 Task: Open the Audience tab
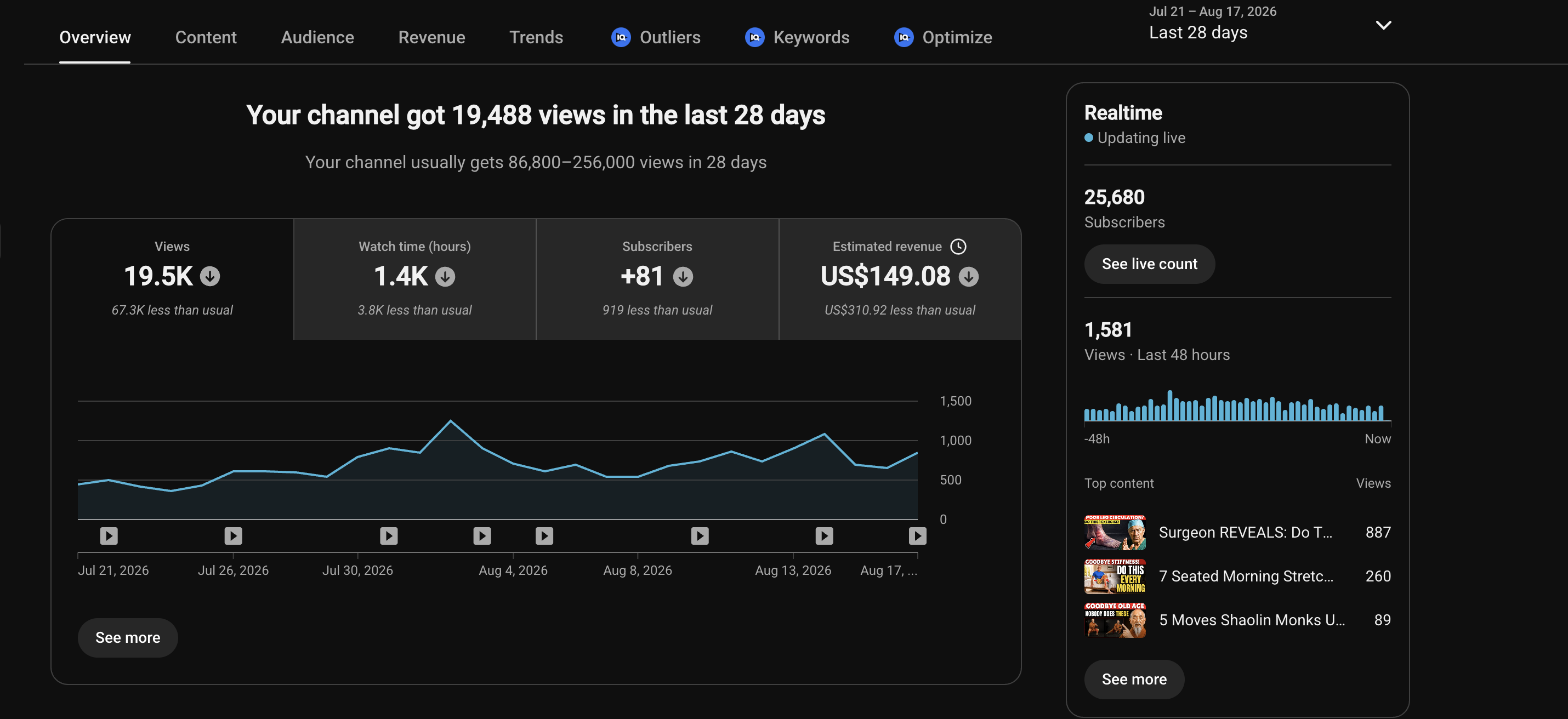click(317, 37)
